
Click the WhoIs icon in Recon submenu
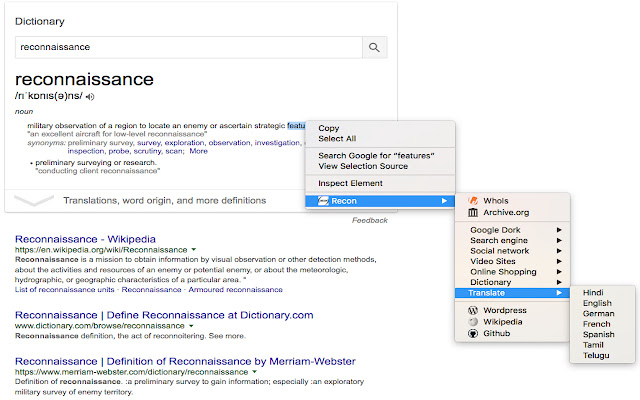473,200
